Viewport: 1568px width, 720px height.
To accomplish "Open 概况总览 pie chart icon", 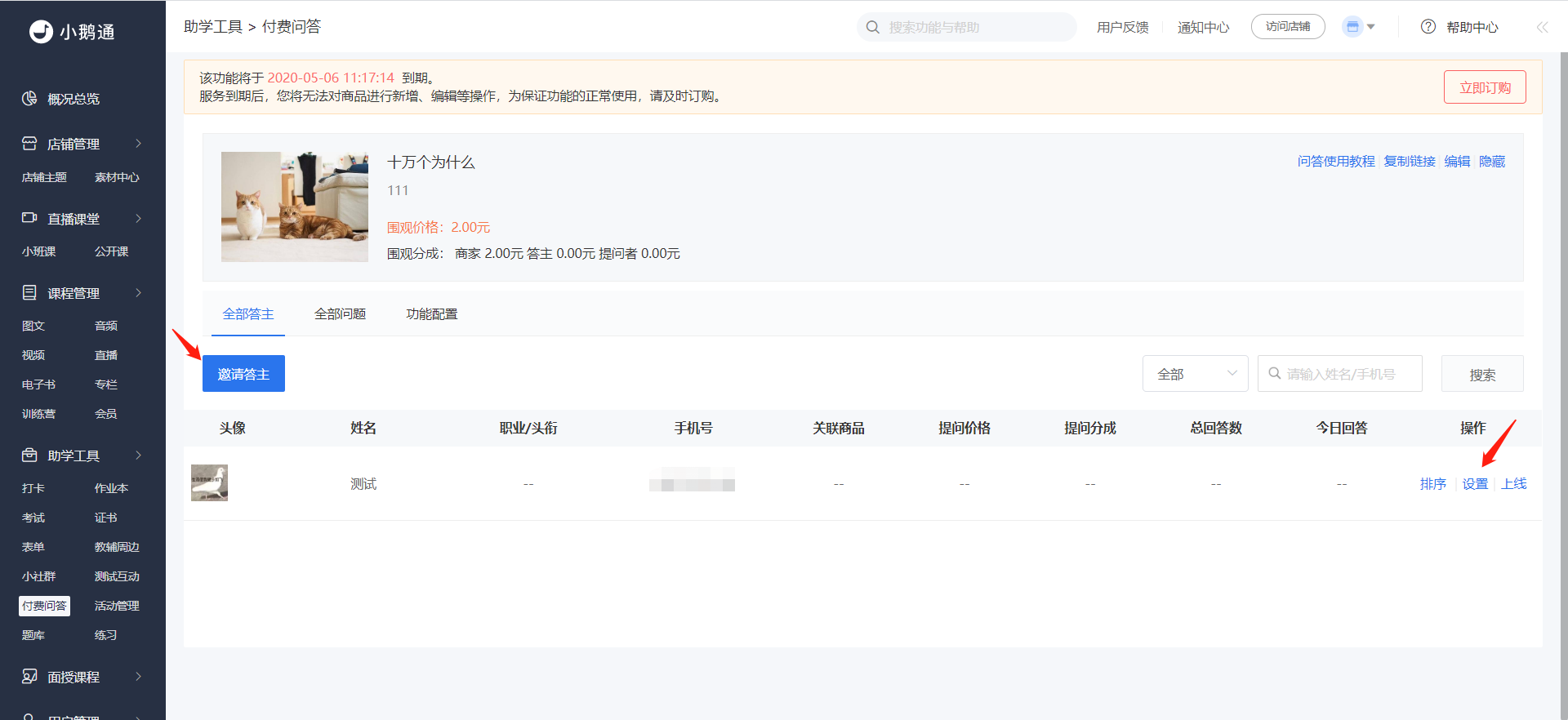I will click(x=29, y=99).
